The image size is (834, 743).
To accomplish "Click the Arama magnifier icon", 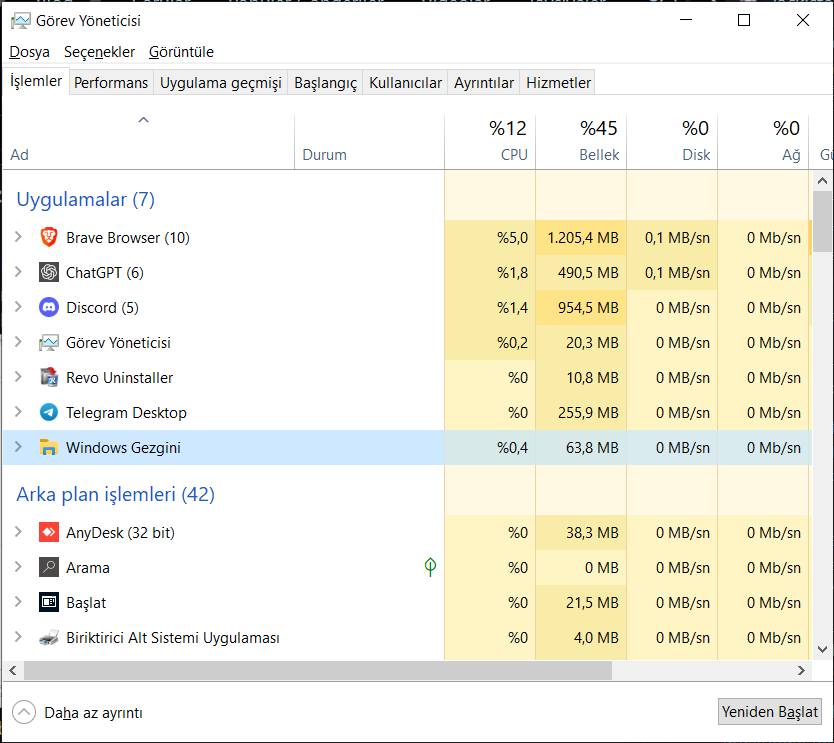I will click(49, 567).
